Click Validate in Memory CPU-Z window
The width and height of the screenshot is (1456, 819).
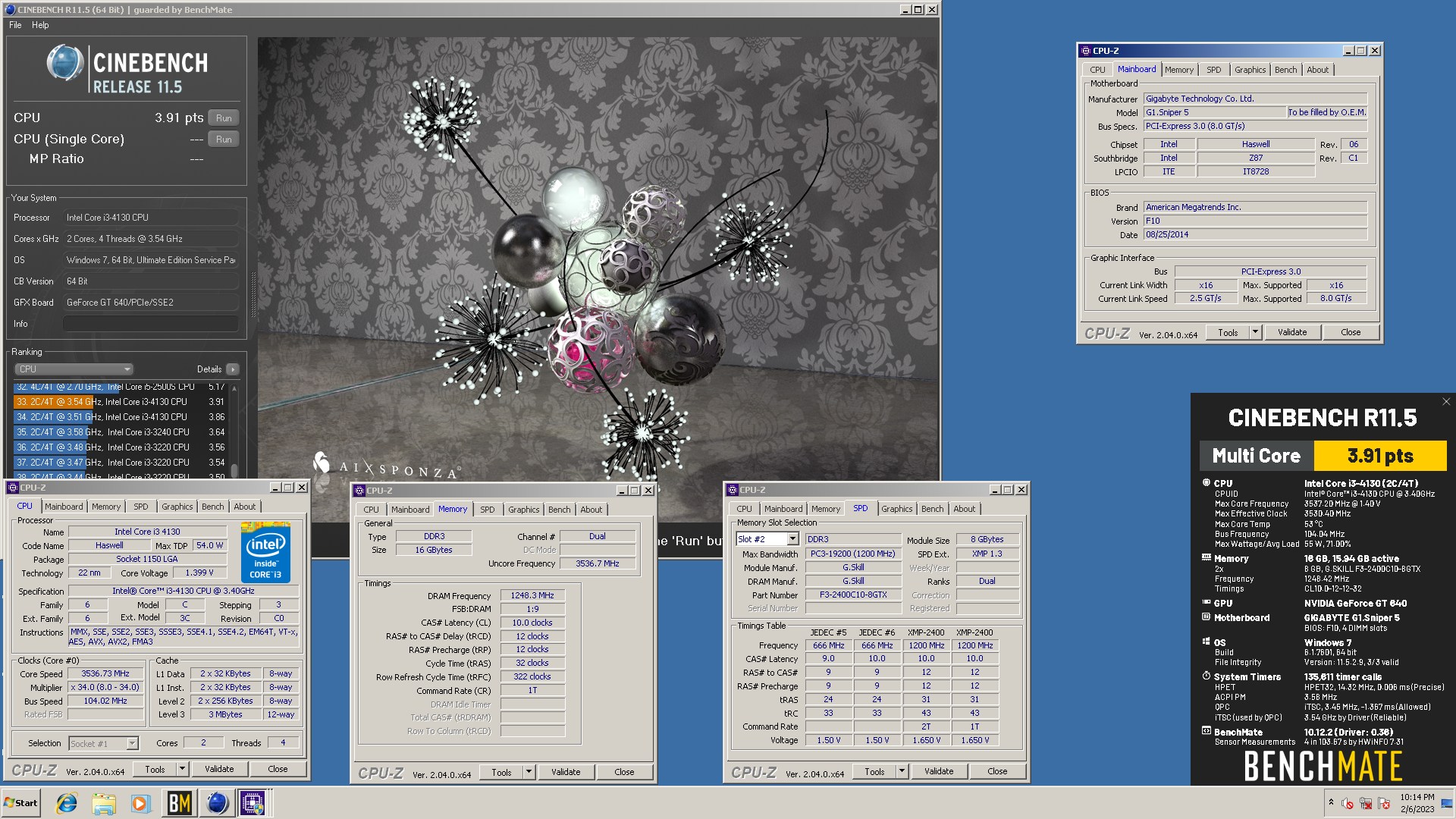[x=566, y=772]
